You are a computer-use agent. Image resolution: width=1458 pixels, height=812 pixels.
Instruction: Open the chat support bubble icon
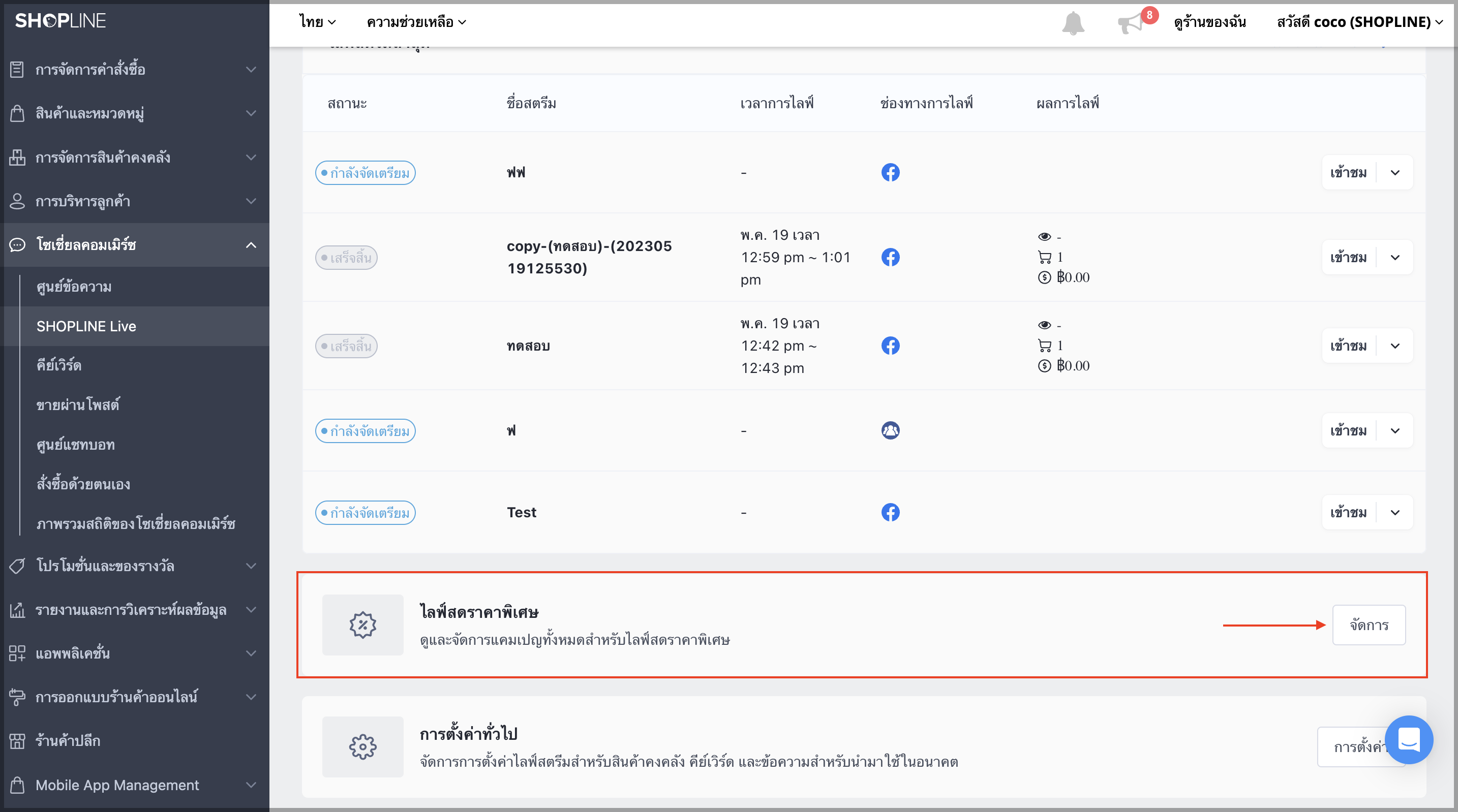(x=1408, y=739)
